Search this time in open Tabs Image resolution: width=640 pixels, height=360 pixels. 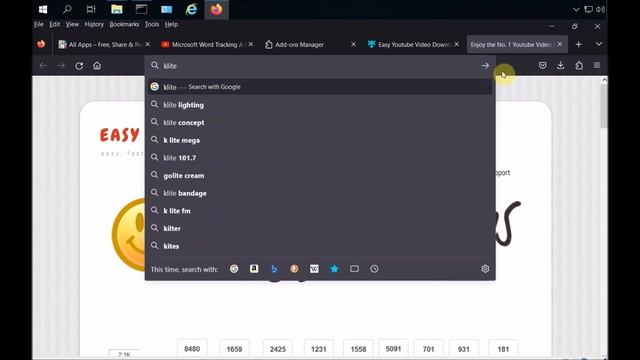(x=354, y=269)
